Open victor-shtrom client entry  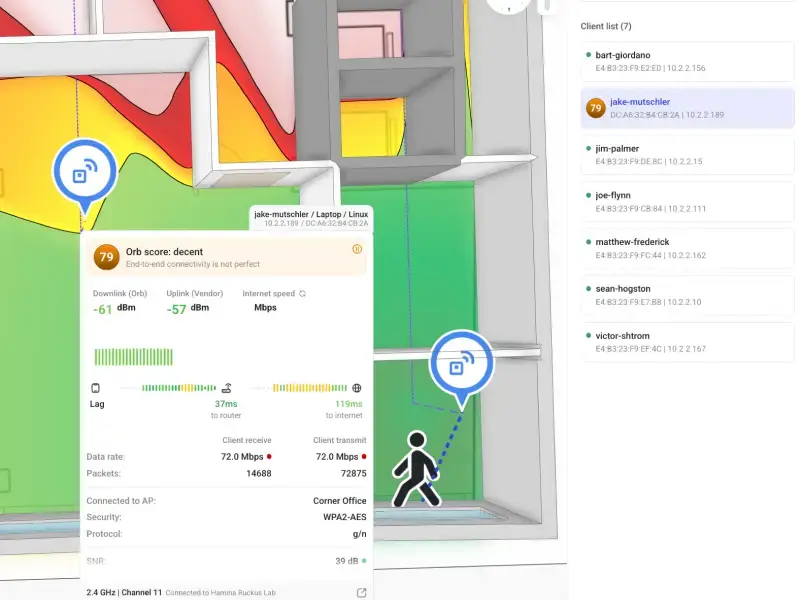pyautogui.click(x=686, y=341)
